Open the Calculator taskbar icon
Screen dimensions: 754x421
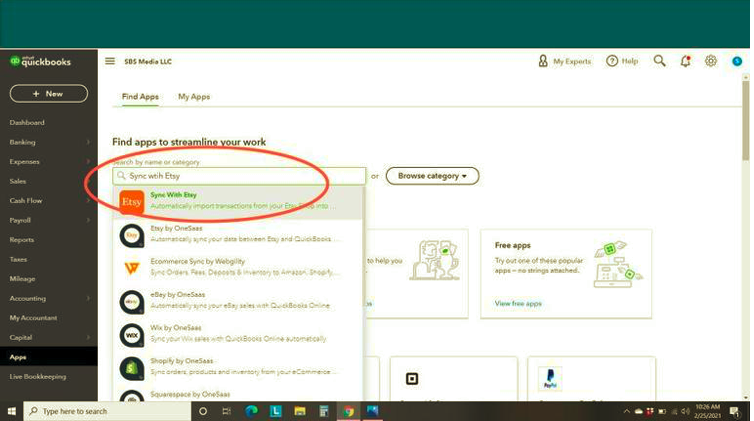(324, 411)
